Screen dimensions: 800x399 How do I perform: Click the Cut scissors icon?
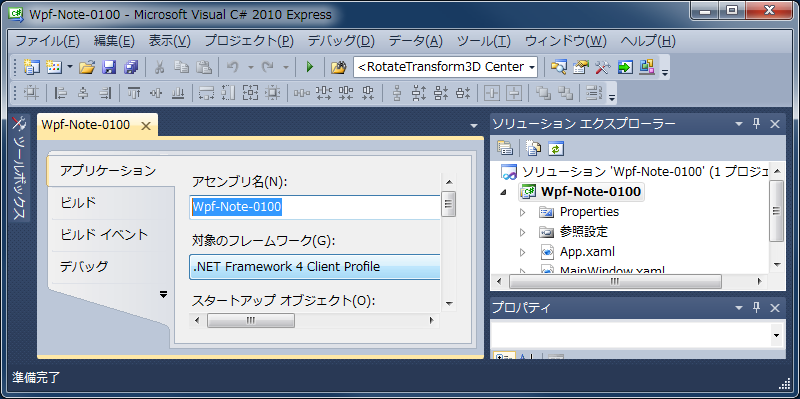click(x=160, y=67)
